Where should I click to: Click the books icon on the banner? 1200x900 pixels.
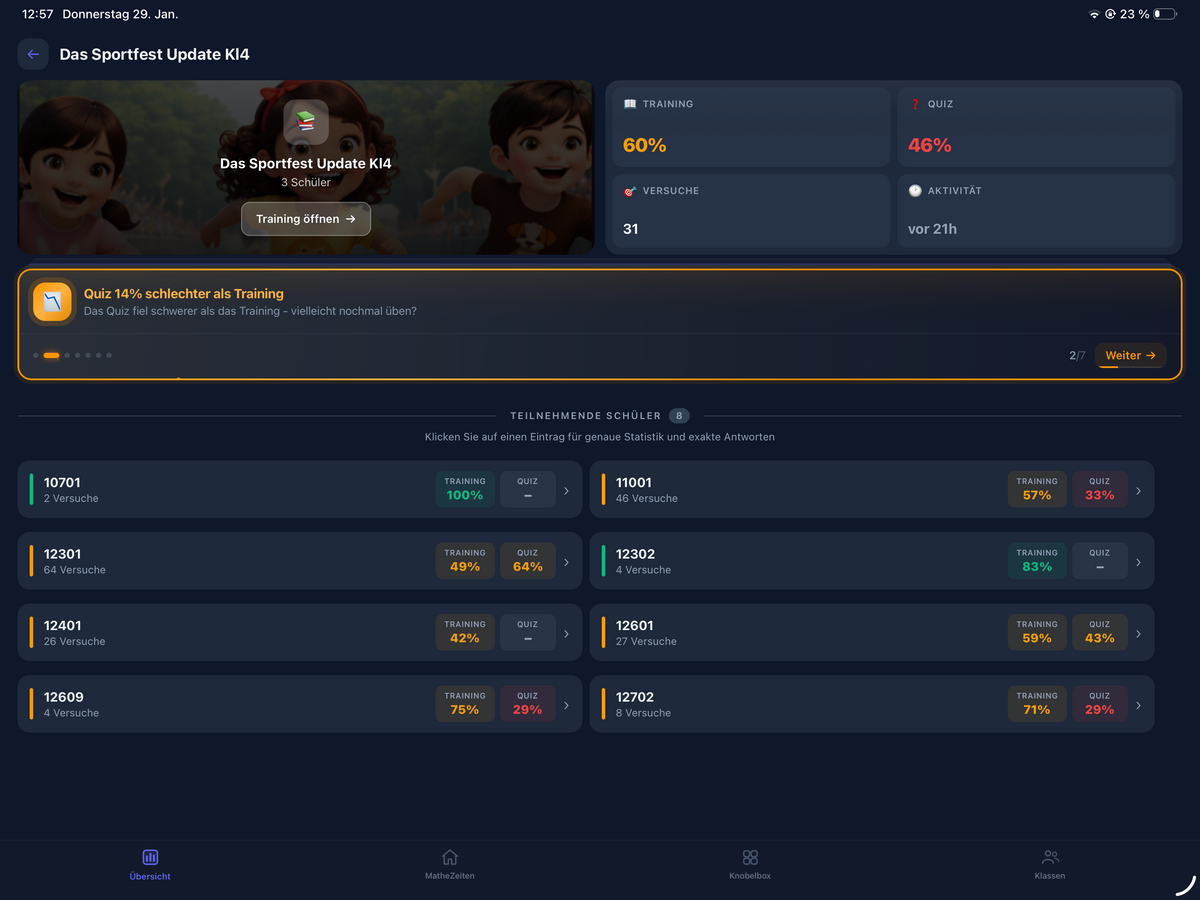point(305,122)
